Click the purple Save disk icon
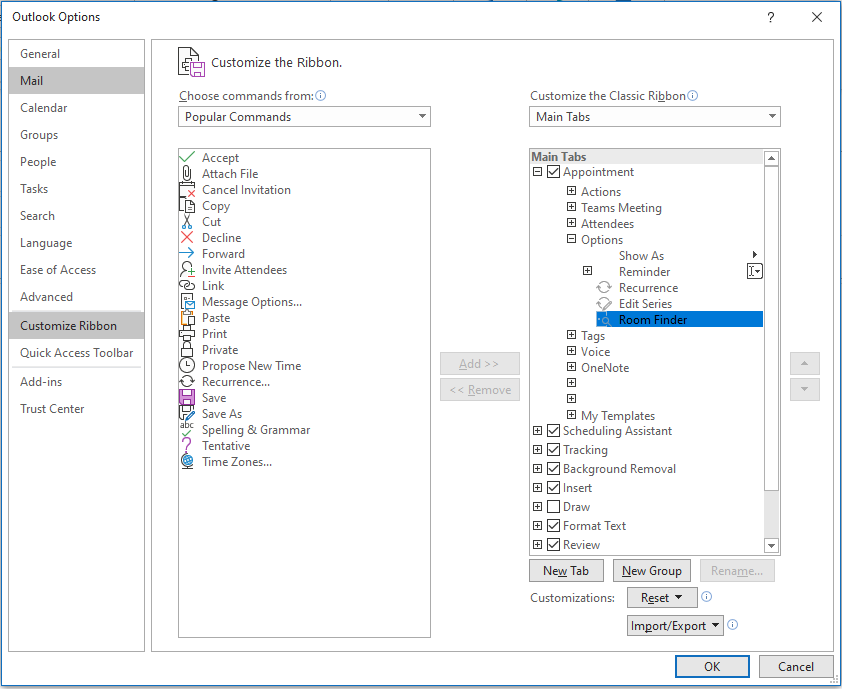The image size is (842, 689). point(187,397)
